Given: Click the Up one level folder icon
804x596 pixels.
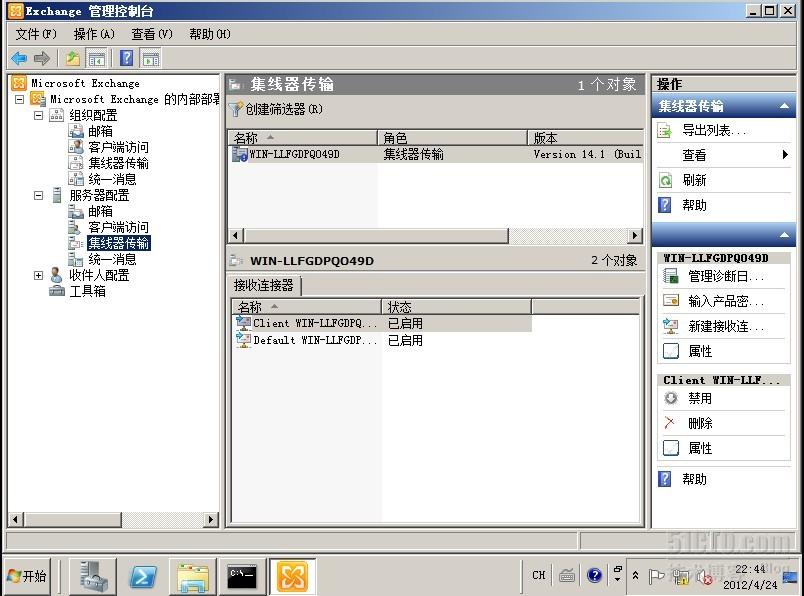Looking at the screenshot, I should [73, 58].
